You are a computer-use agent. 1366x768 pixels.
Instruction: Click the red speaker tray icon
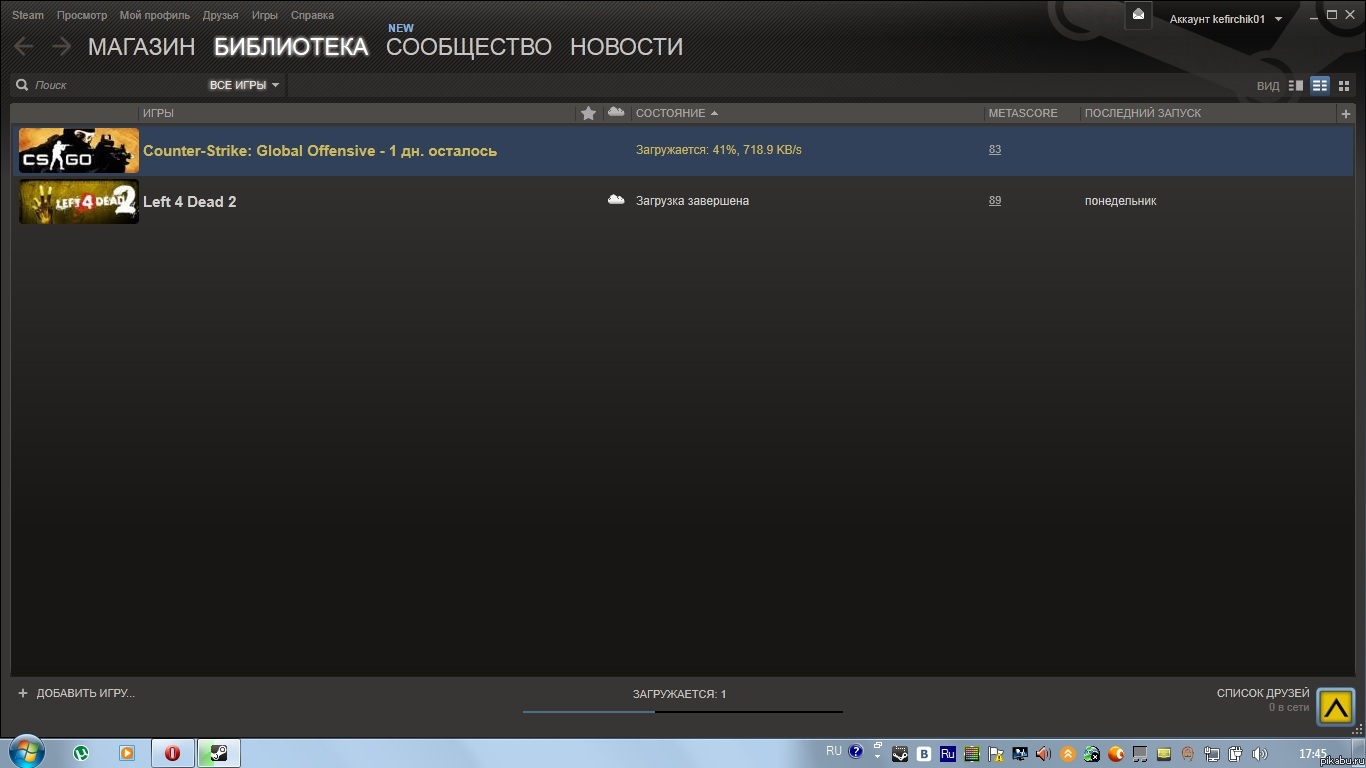(x=1044, y=754)
